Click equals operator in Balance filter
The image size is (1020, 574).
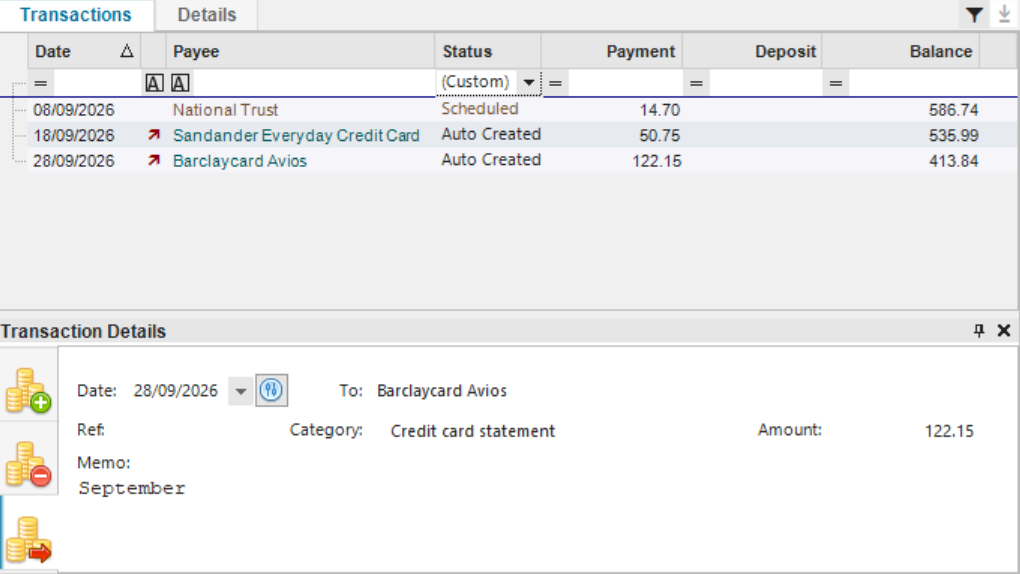[x=836, y=83]
